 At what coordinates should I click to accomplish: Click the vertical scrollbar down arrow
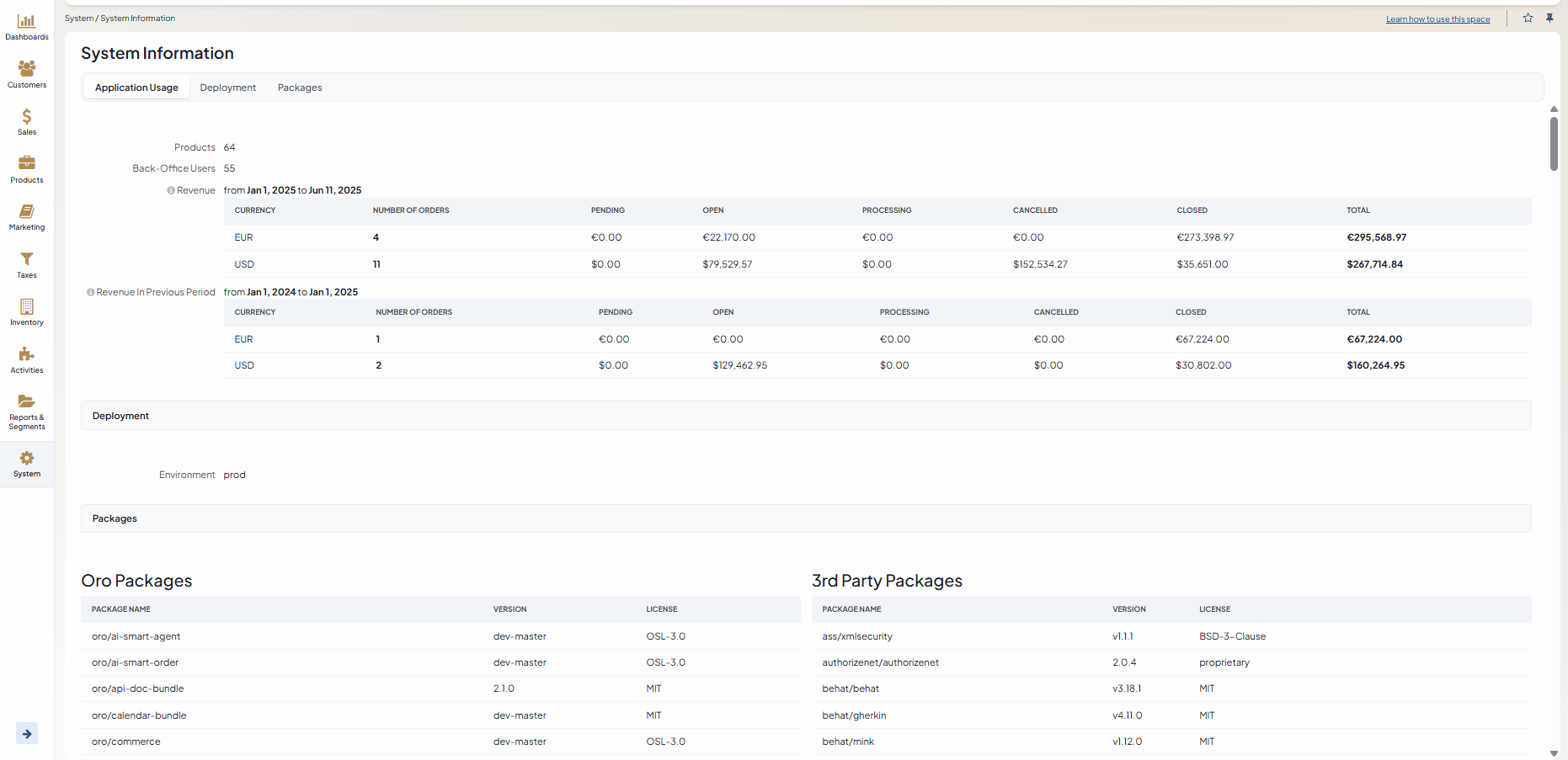[1554, 753]
